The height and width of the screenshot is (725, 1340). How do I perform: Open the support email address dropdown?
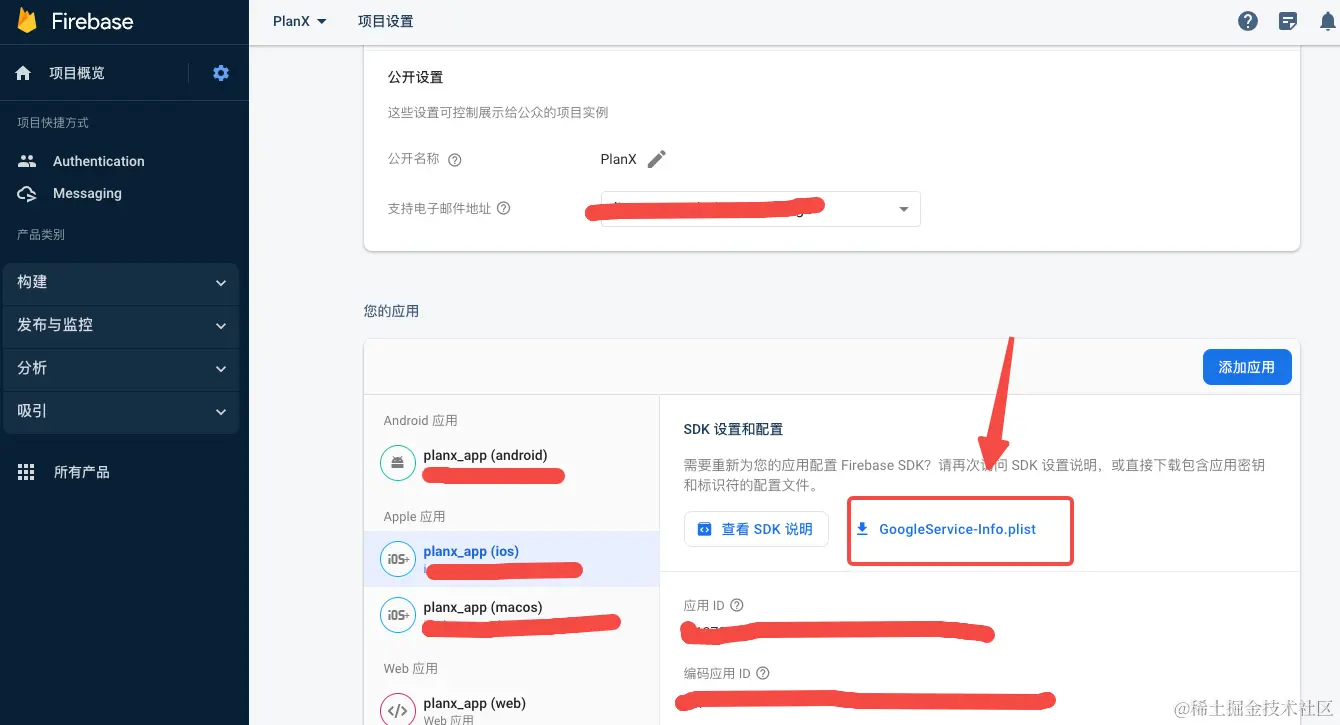click(x=760, y=209)
